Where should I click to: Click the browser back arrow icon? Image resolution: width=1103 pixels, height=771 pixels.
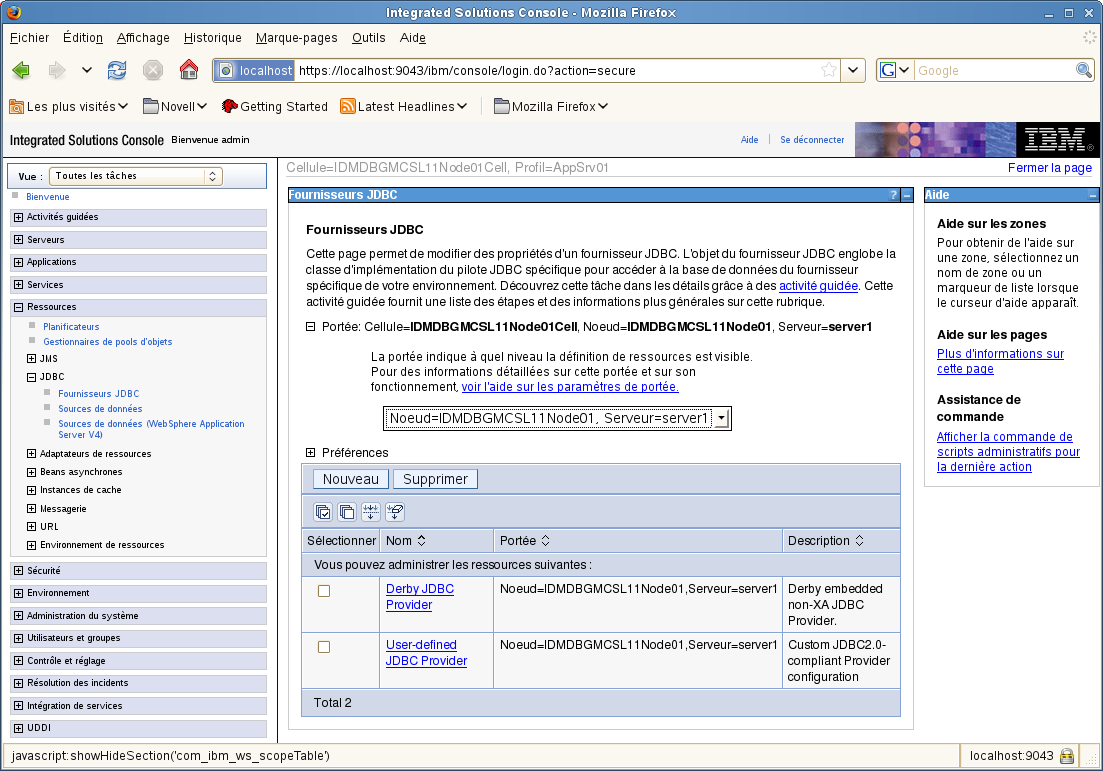21,70
